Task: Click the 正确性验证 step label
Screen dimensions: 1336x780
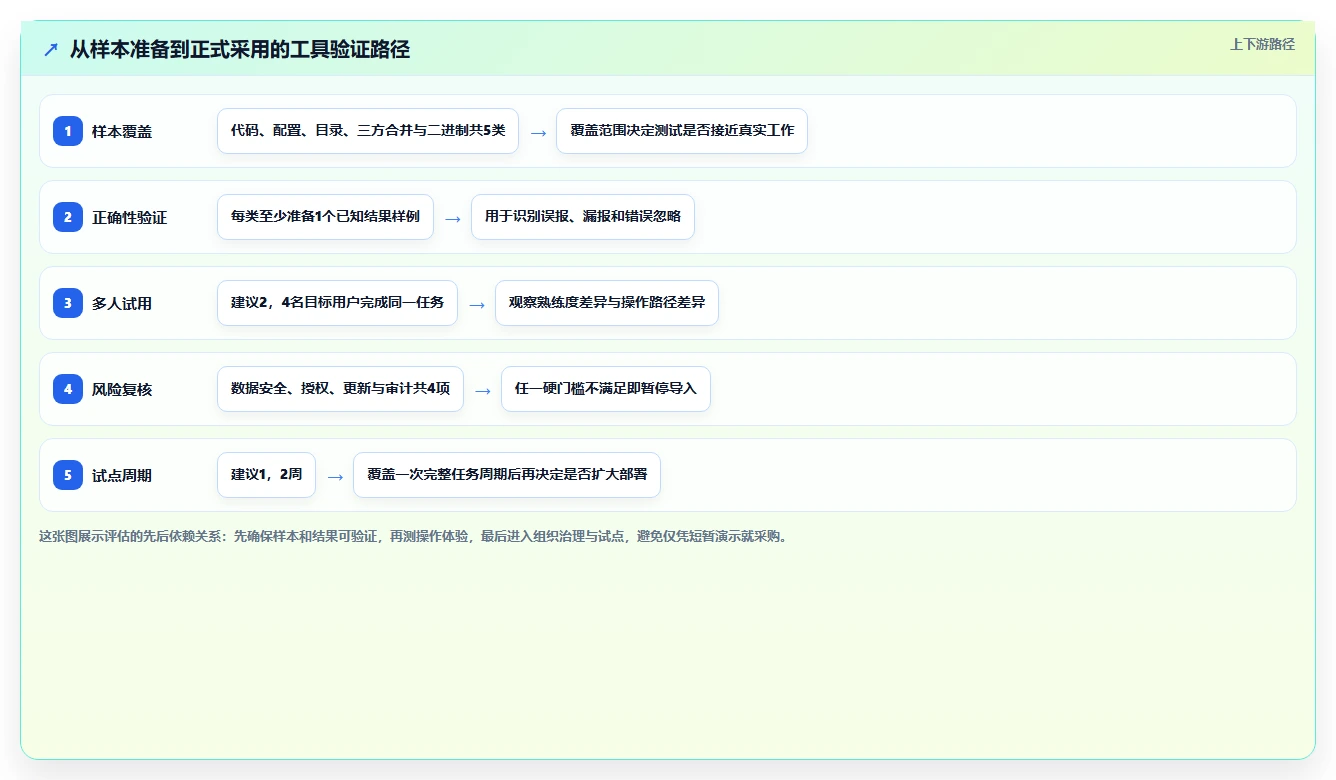Action: [x=130, y=217]
